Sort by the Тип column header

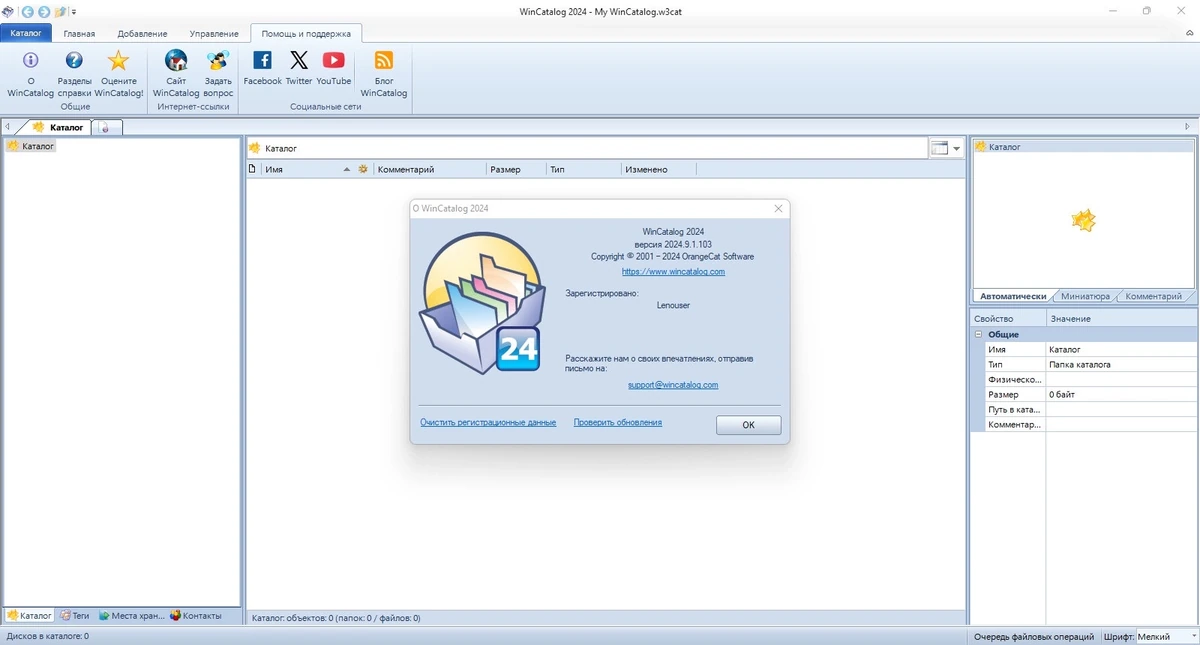(583, 169)
